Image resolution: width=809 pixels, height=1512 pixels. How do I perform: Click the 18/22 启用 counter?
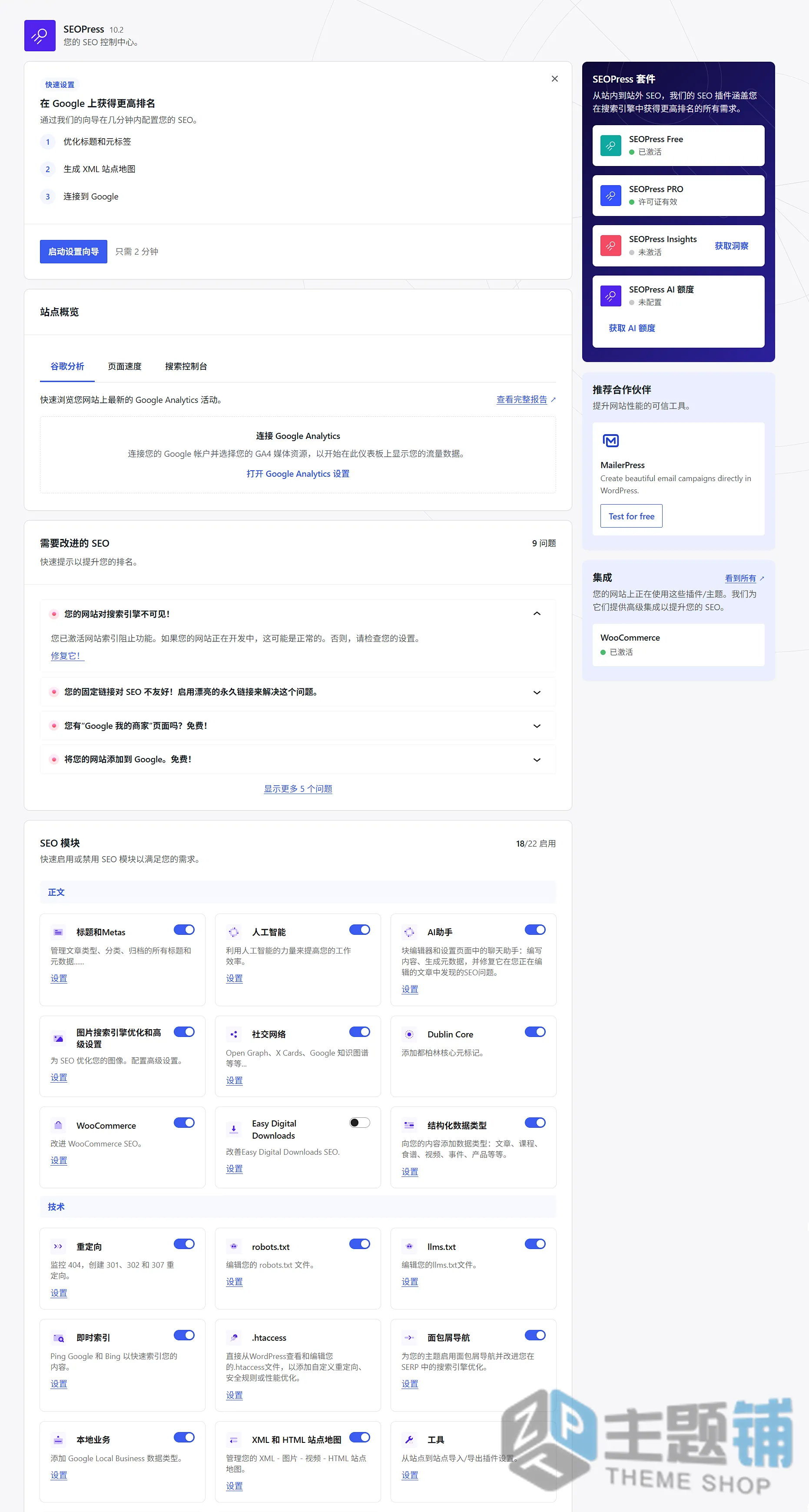pyautogui.click(x=536, y=844)
